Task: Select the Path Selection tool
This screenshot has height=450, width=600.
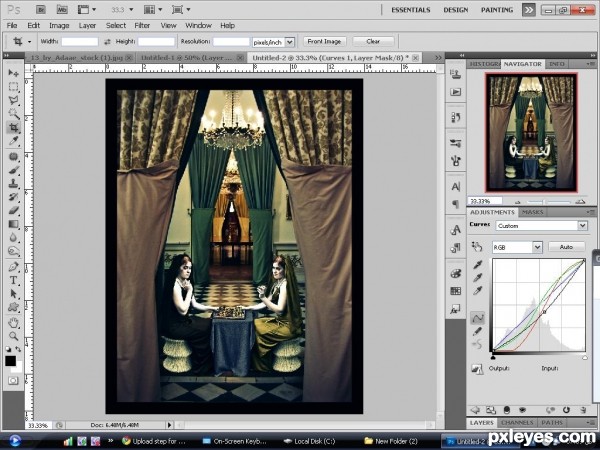Action: [x=13, y=293]
